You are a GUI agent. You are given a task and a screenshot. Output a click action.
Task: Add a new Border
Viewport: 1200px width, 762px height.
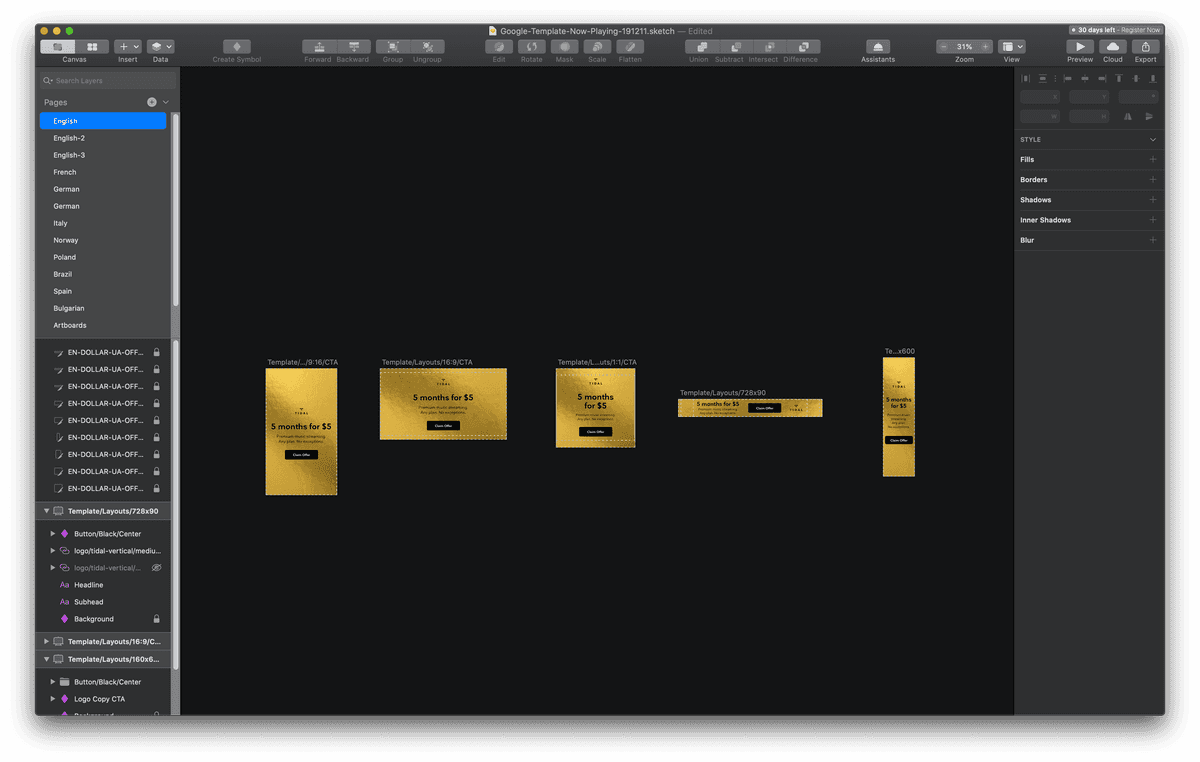(1153, 180)
